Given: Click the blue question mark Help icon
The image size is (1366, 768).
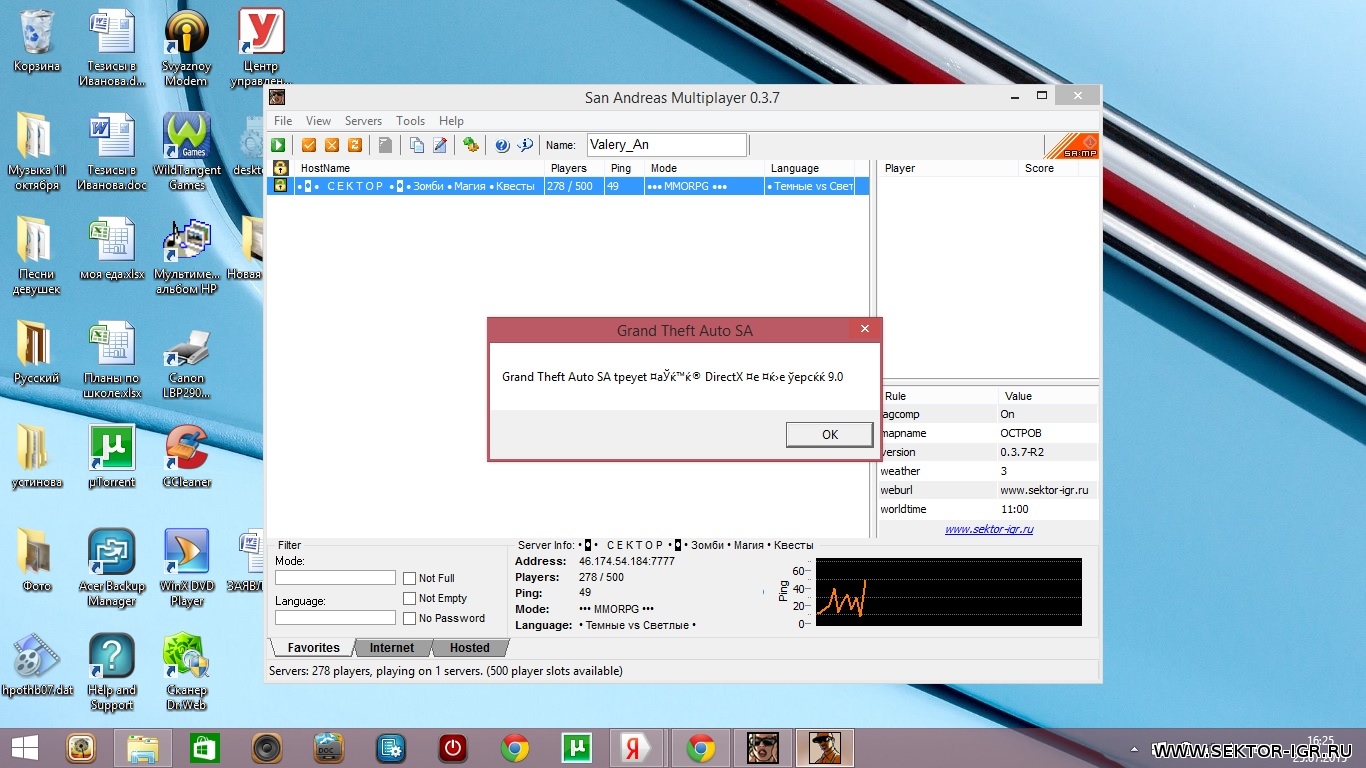Looking at the screenshot, I should pos(503,145).
